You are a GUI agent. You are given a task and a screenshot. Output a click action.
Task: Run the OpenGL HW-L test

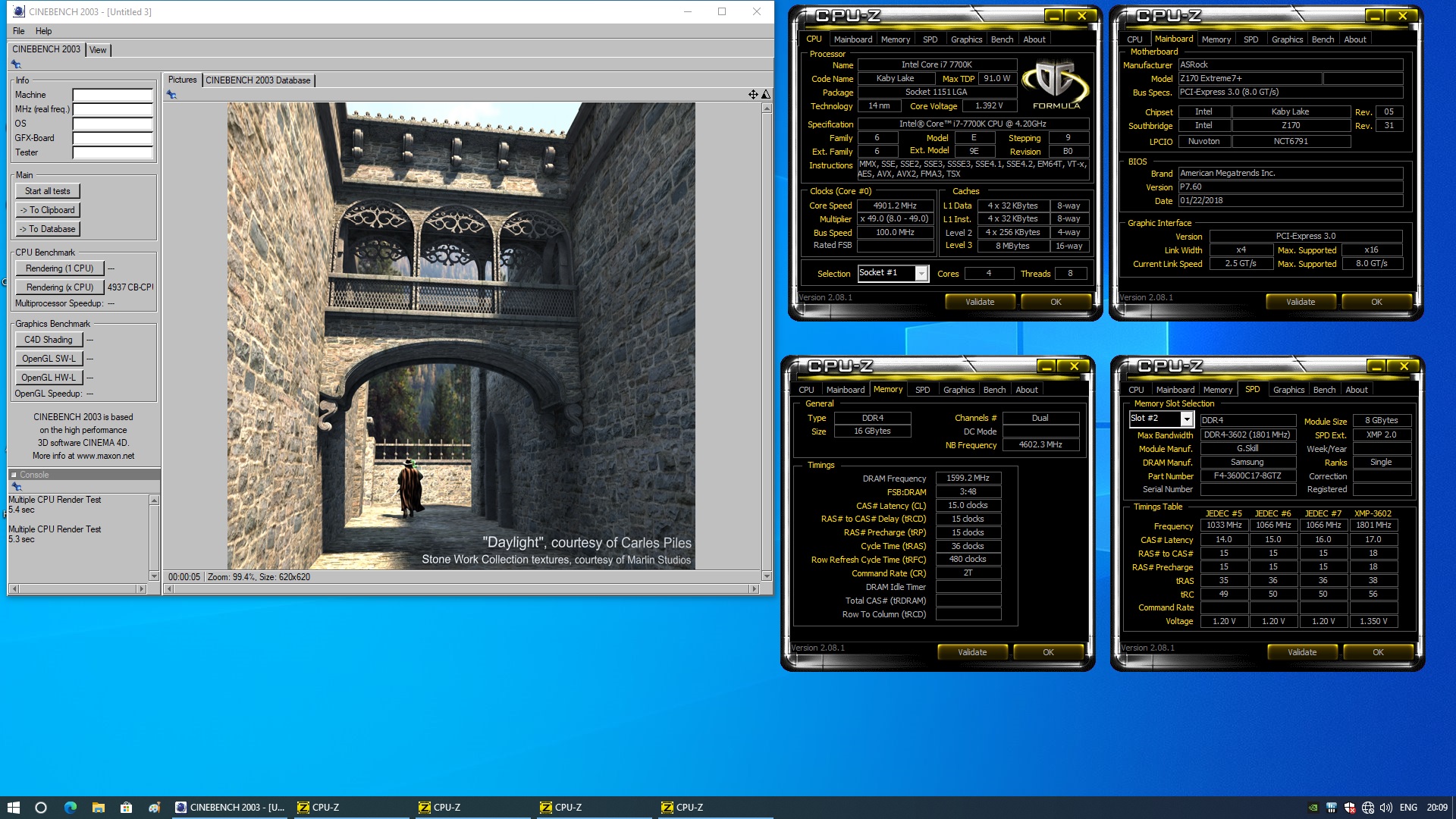[x=49, y=378]
